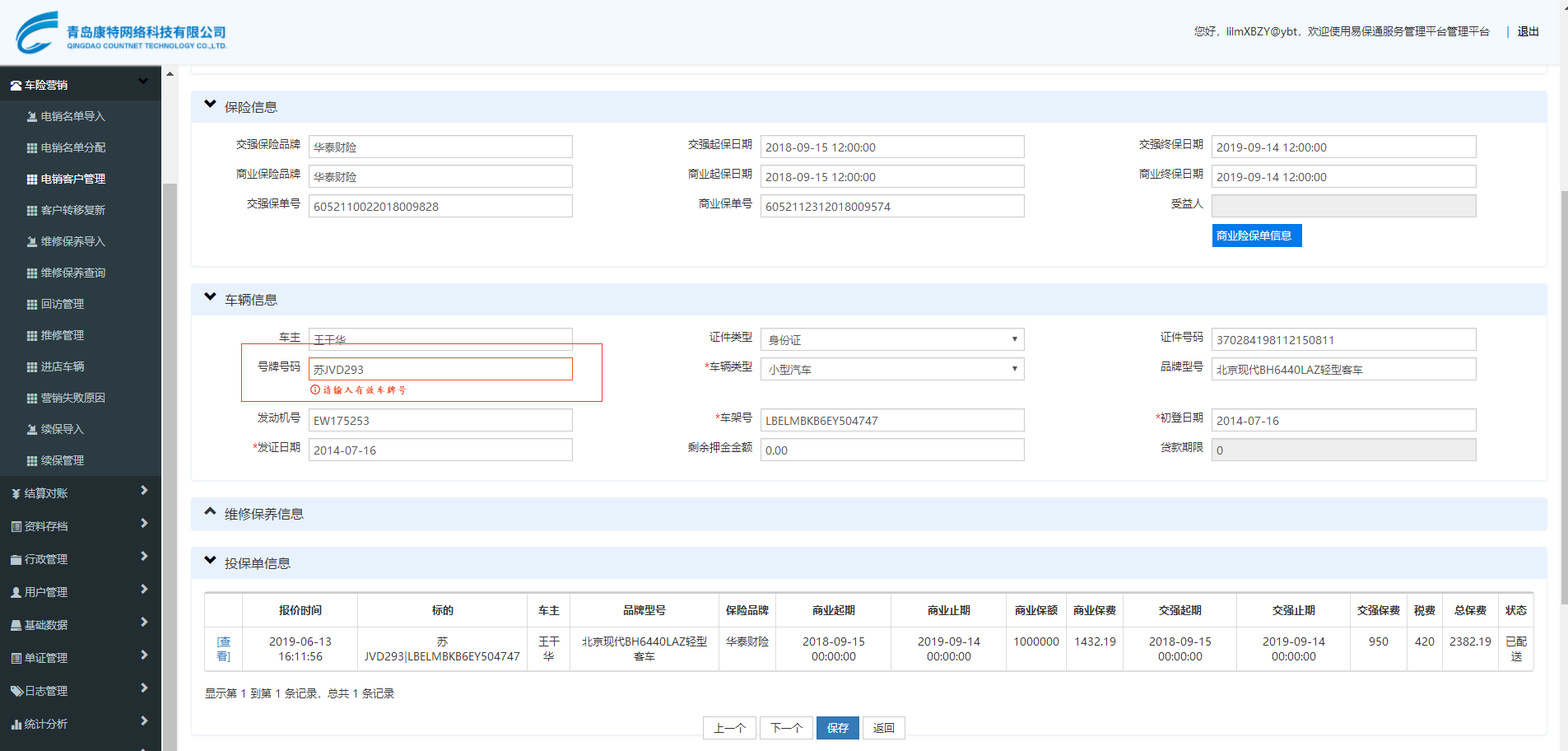Click the 初登日期 date field
The width and height of the screenshot is (1568, 751).
tap(1344, 420)
